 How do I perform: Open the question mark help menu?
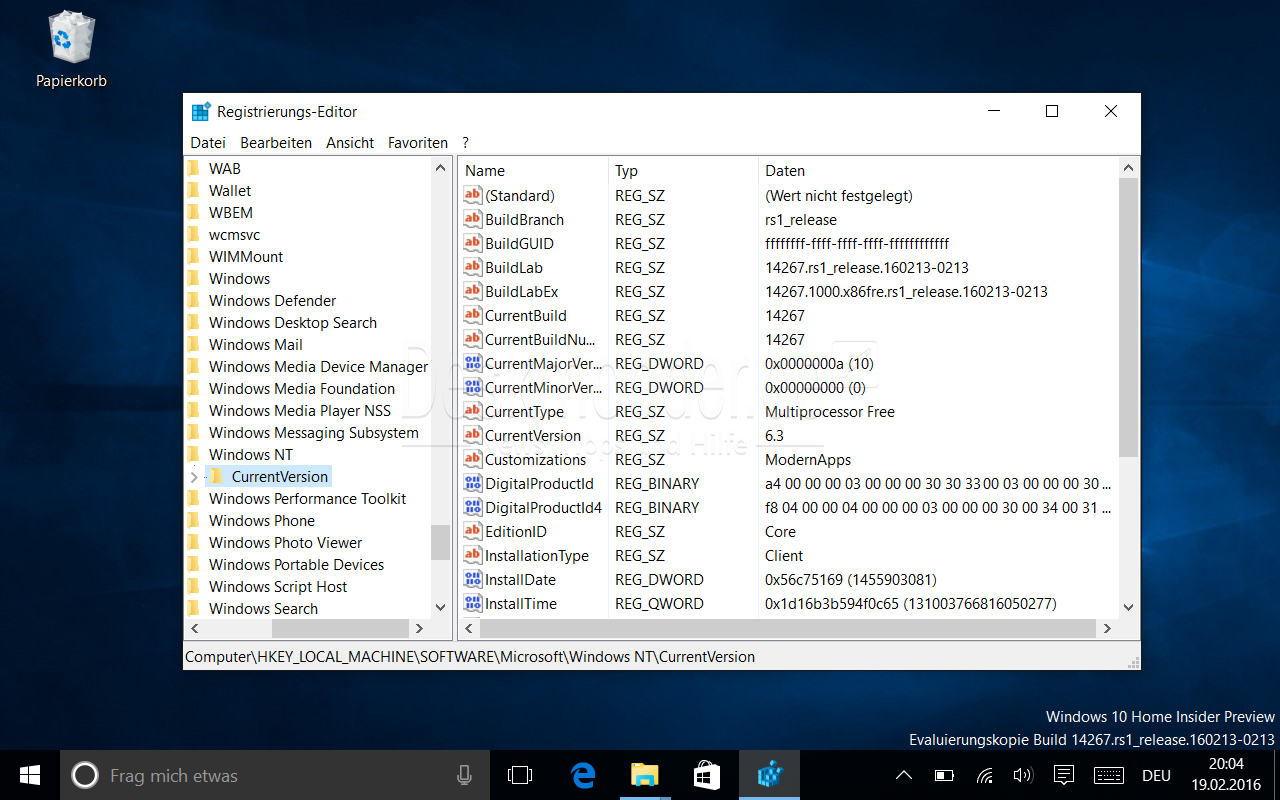tap(465, 143)
